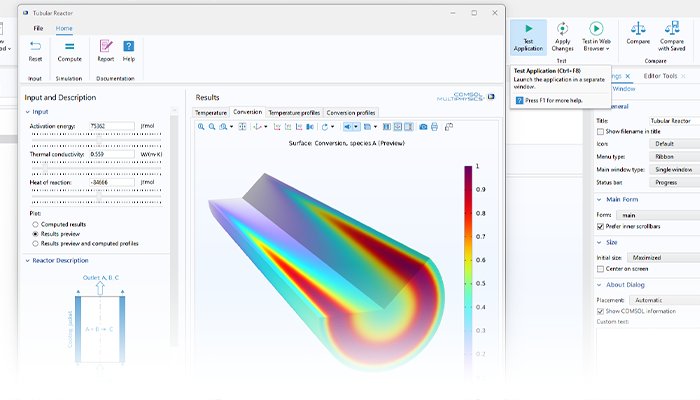Open the Form dropdown showing main
700x400 pixels.
point(658,215)
